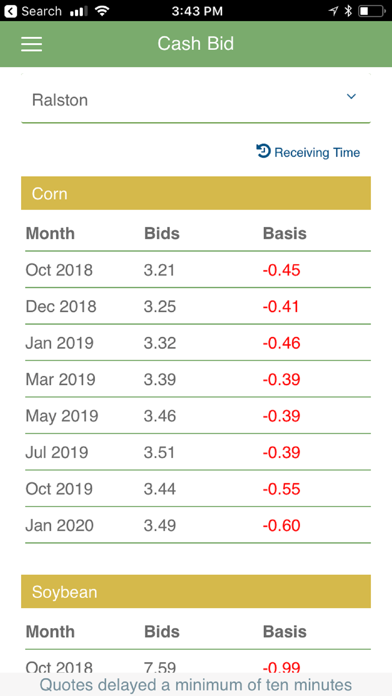Tap the 3.25 bid for Dec 2018
Image resolution: width=392 pixels, height=696 pixels.
[x=160, y=307]
